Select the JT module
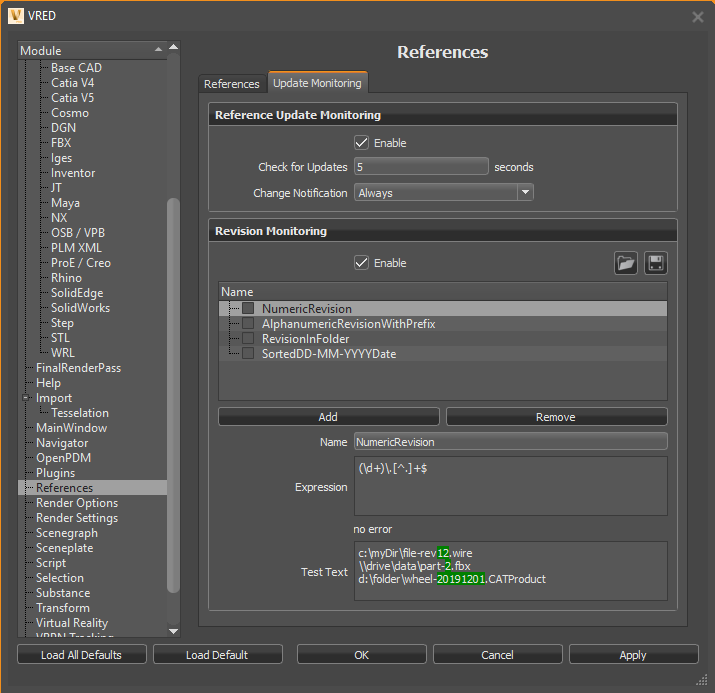Image resolution: width=715 pixels, height=693 pixels. pyautogui.click(x=56, y=188)
